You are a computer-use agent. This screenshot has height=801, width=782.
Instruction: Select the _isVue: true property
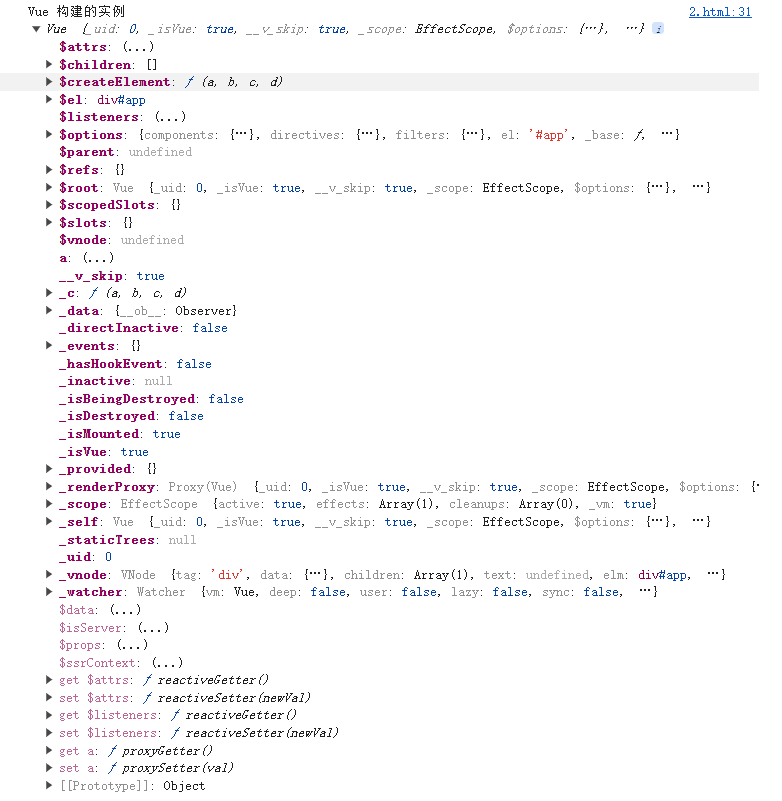[x=104, y=452]
